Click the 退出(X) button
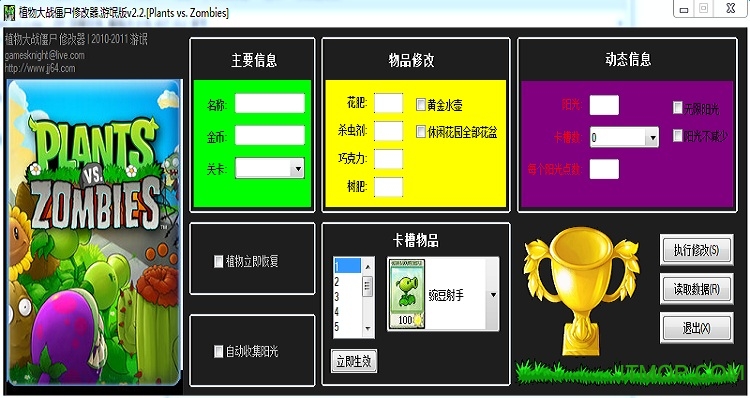750x398 pixels. [696, 328]
